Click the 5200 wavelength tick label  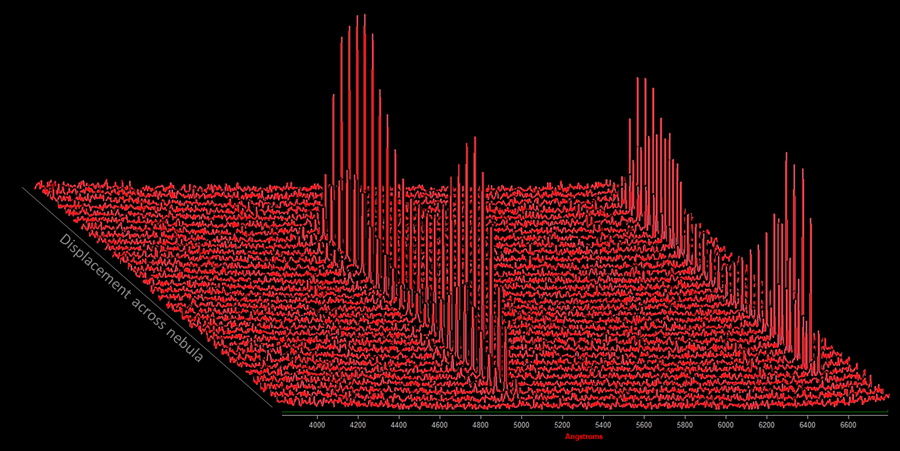[563, 425]
